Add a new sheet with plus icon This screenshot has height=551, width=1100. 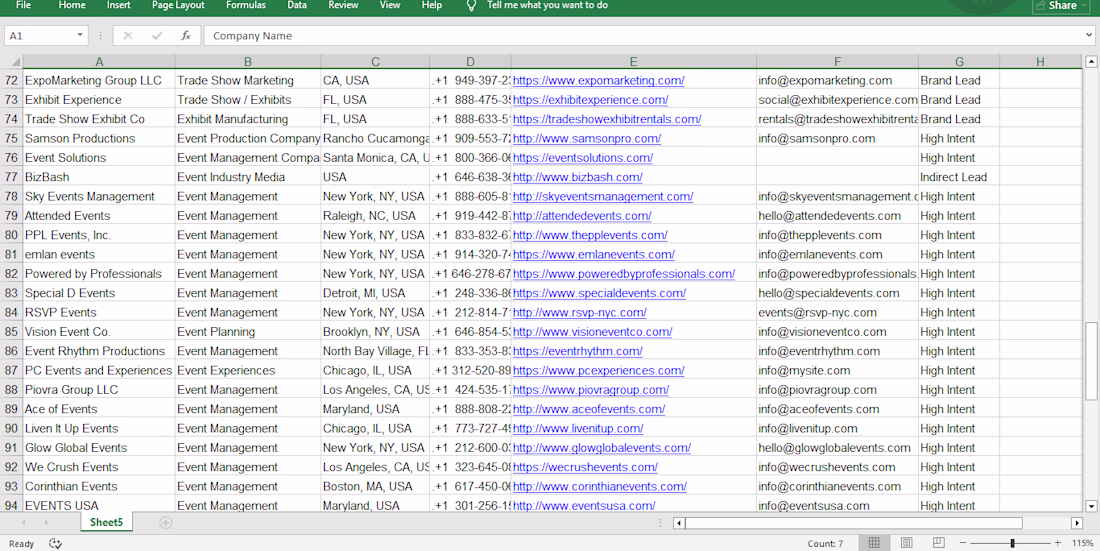coord(166,522)
